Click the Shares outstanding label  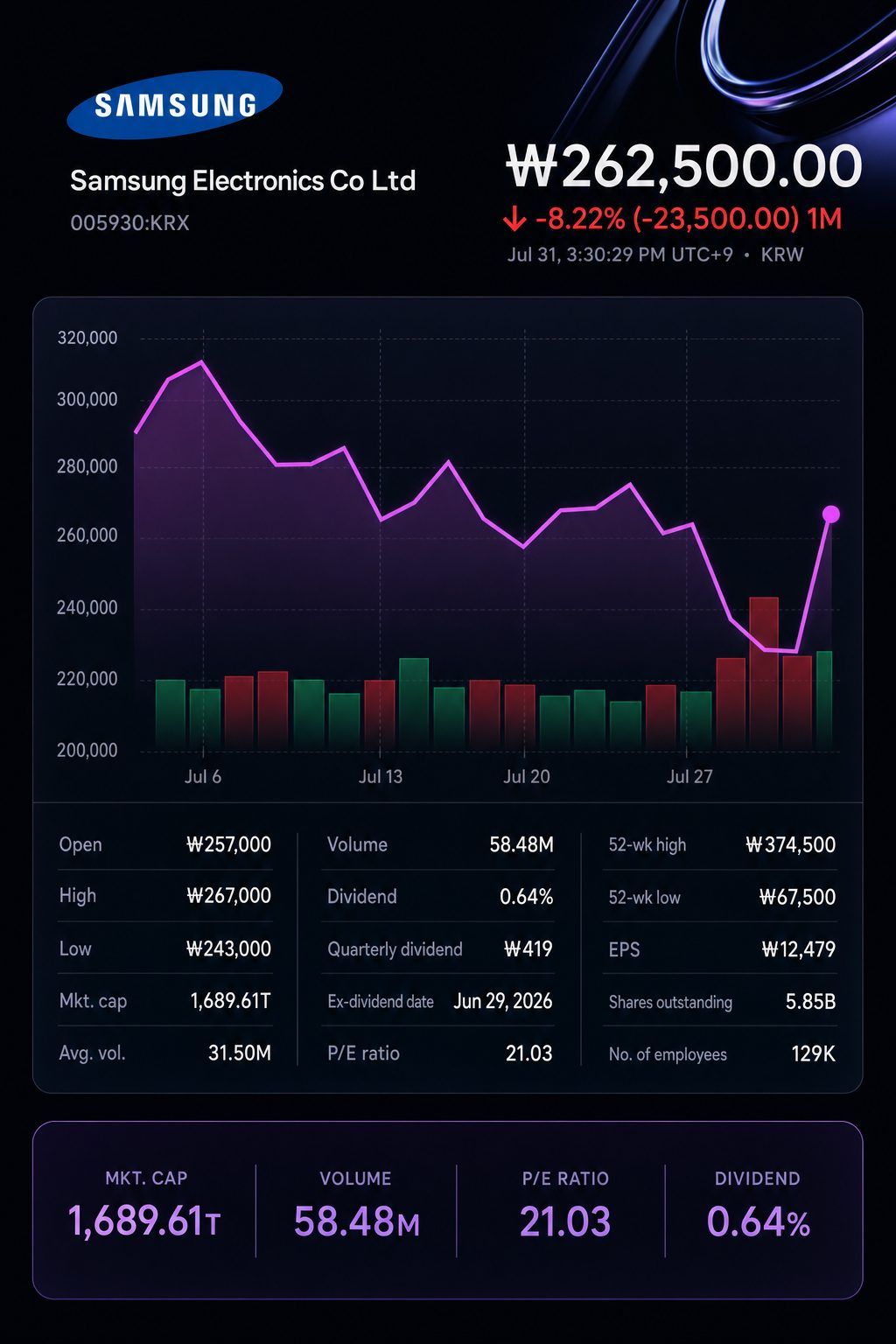670,1003
